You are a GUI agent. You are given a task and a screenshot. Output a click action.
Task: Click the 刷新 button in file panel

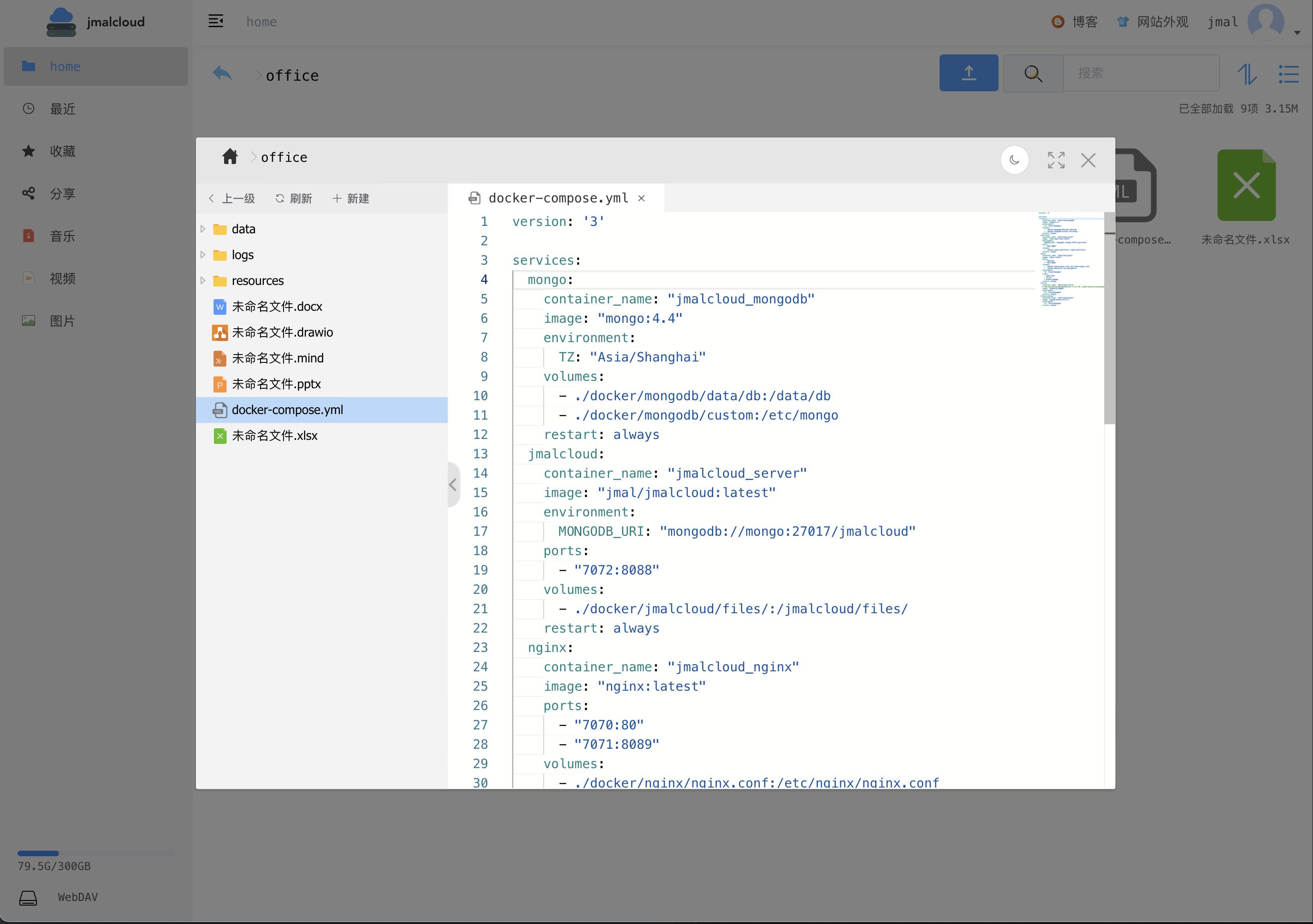tap(296, 197)
